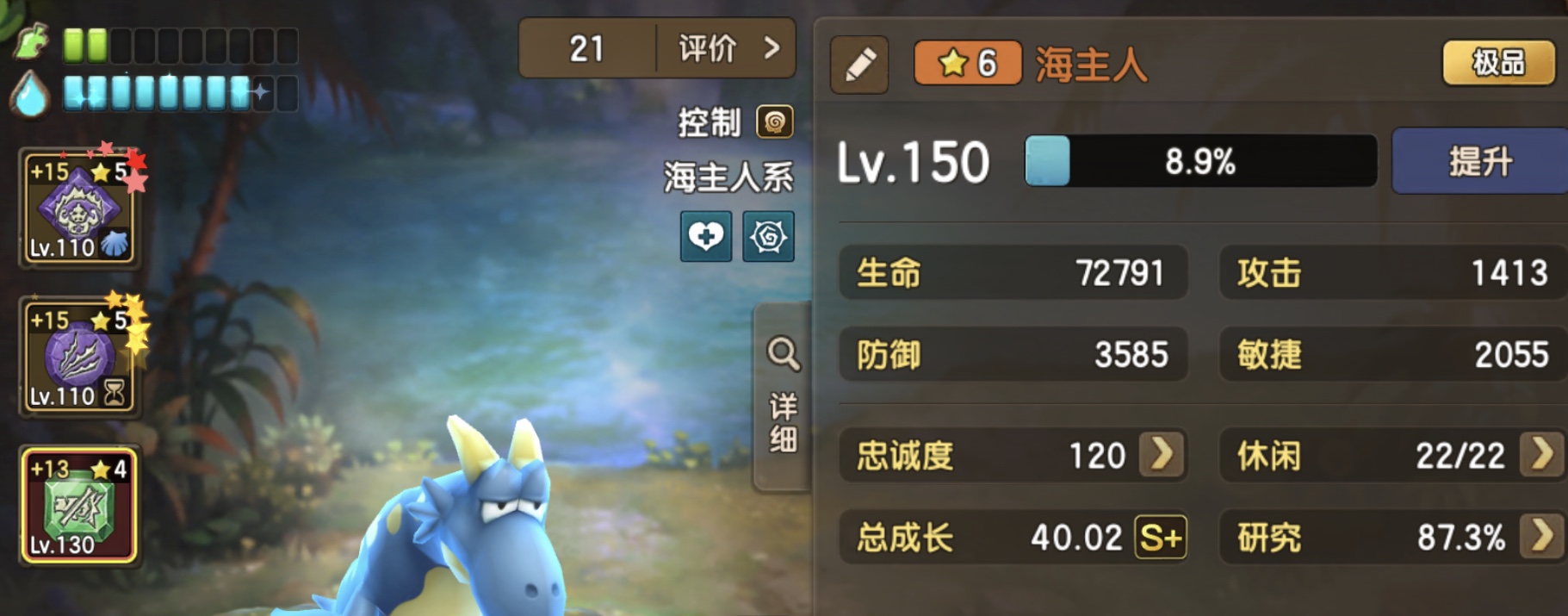The image size is (1568, 616).
Task: Open the 详细 side tab
Action: (783, 397)
